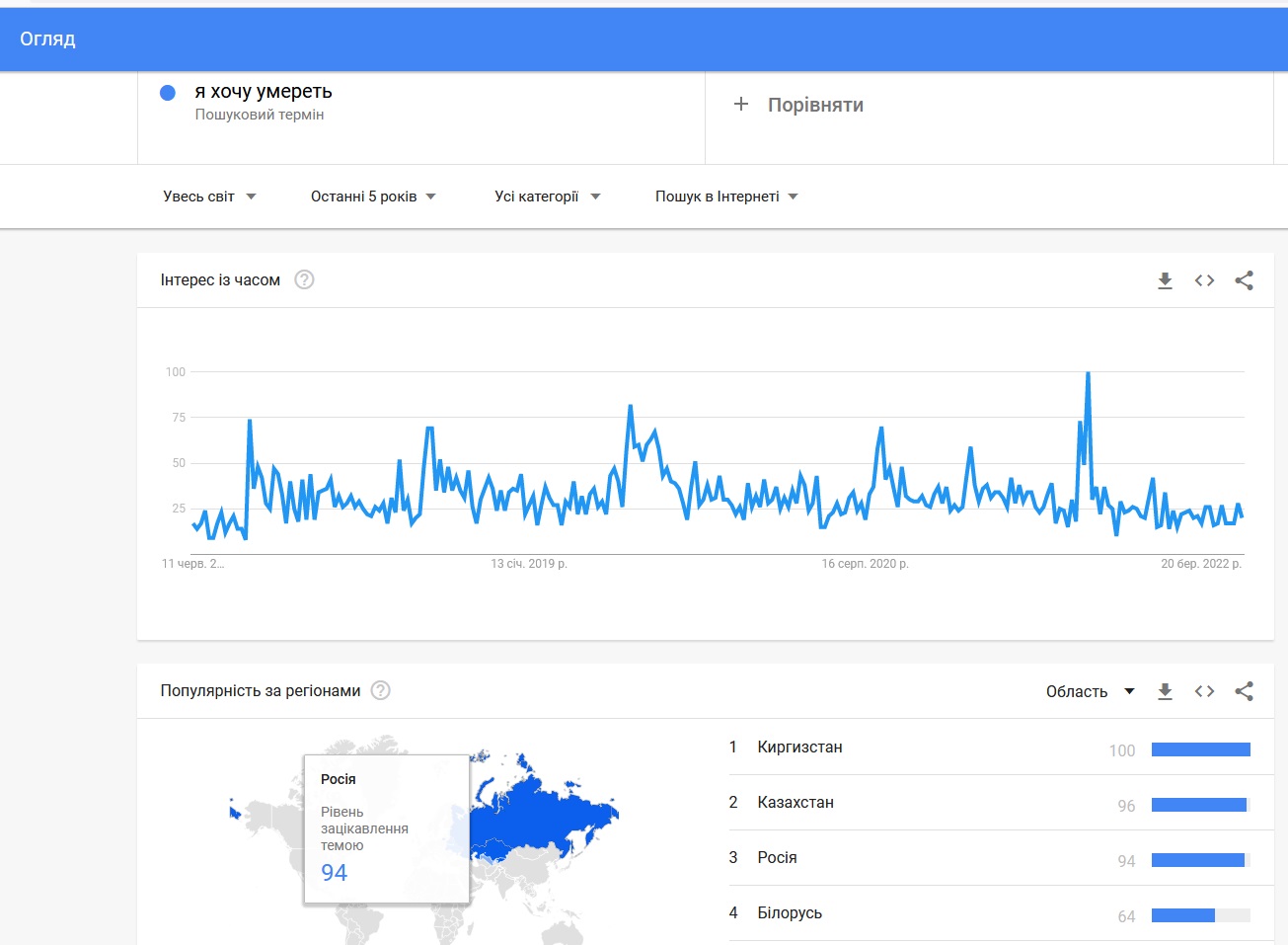
Task: Open the Казахстан region row
Action: [x=990, y=803]
